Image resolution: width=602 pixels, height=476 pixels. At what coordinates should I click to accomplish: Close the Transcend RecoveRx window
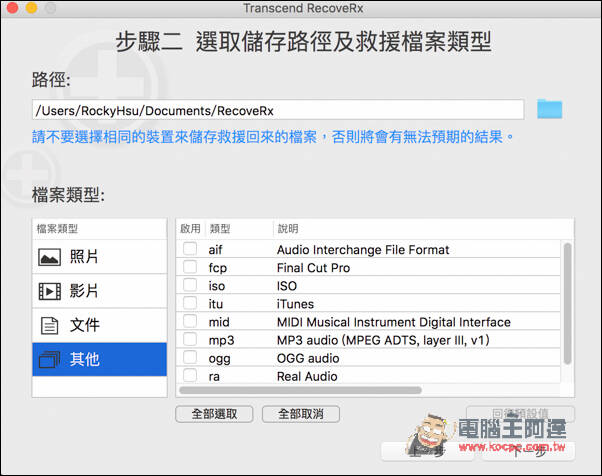coord(12,8)
